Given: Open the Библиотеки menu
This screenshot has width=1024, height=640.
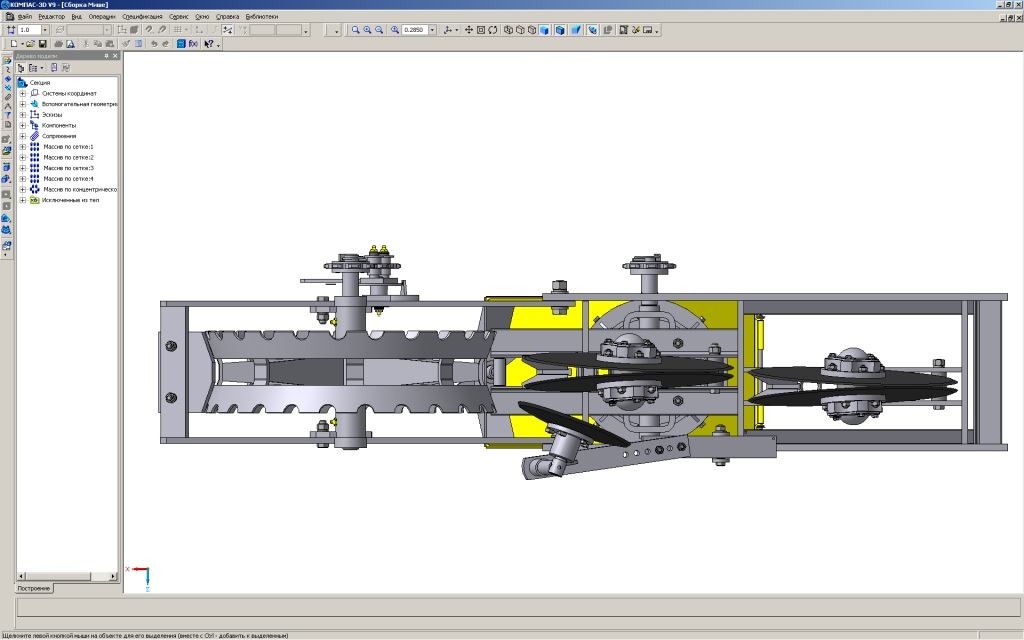Looking at the screenshot, I should click(x=261, y=17).
